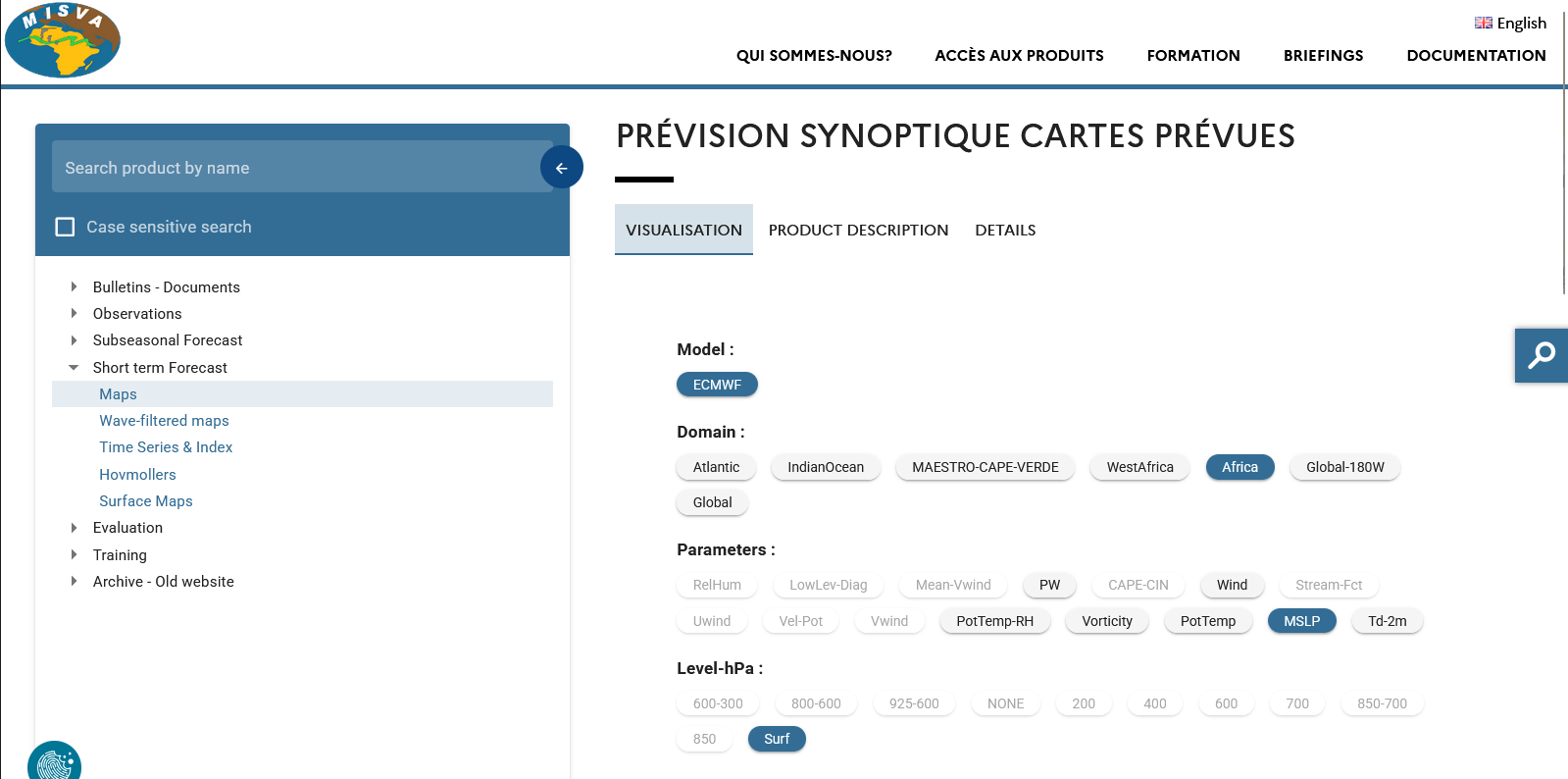Select the VISUALISATION tab

(683, 230)
